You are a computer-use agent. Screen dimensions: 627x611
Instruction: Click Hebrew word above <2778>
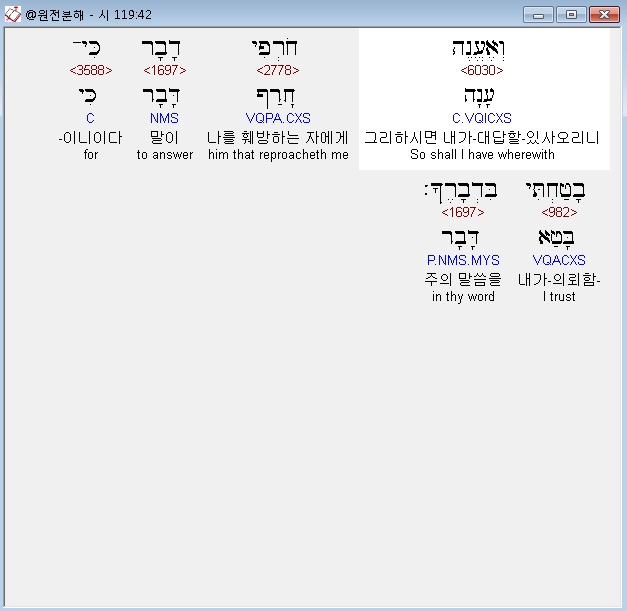tap(275, 48)
